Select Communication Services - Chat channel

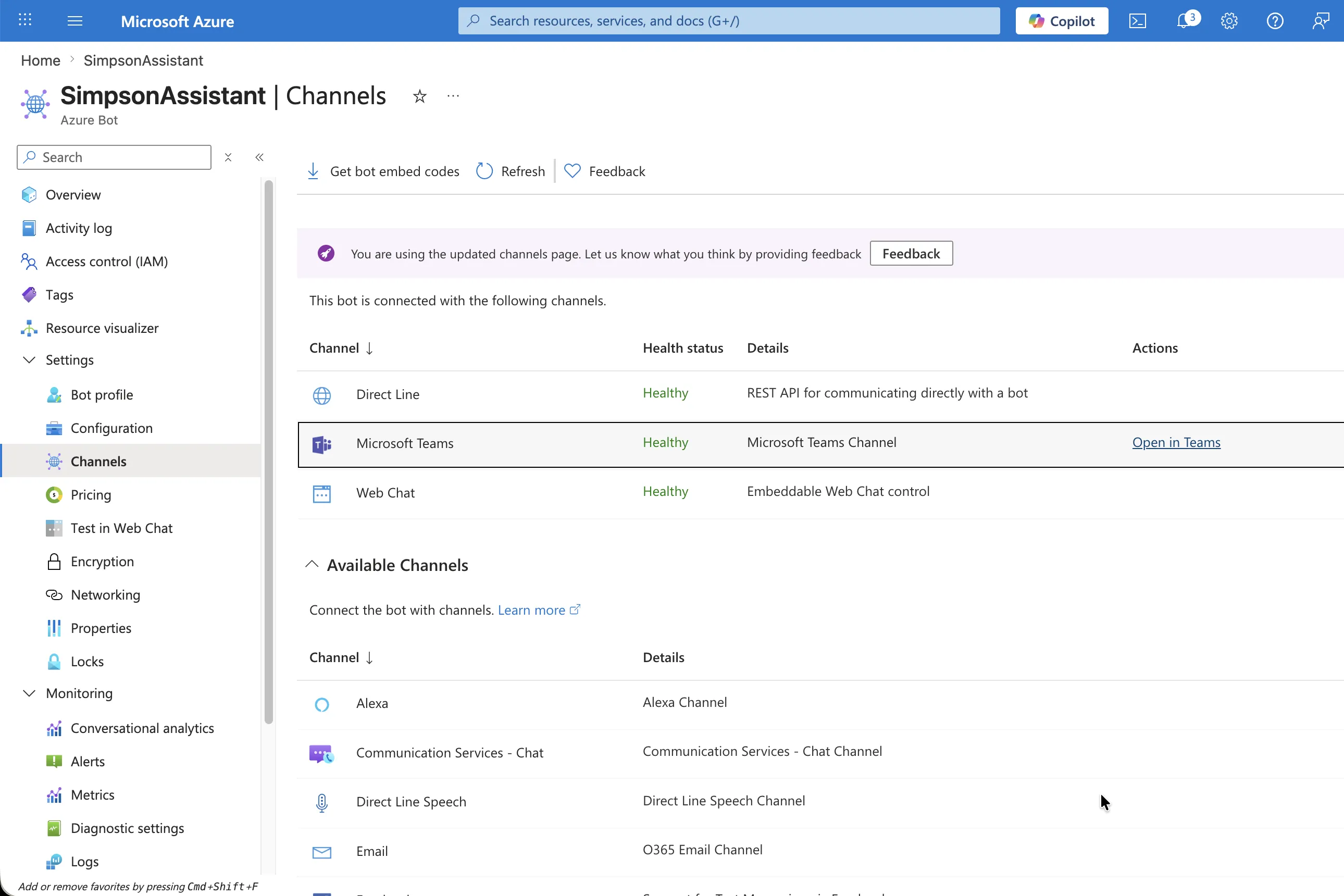click(450, 753)
